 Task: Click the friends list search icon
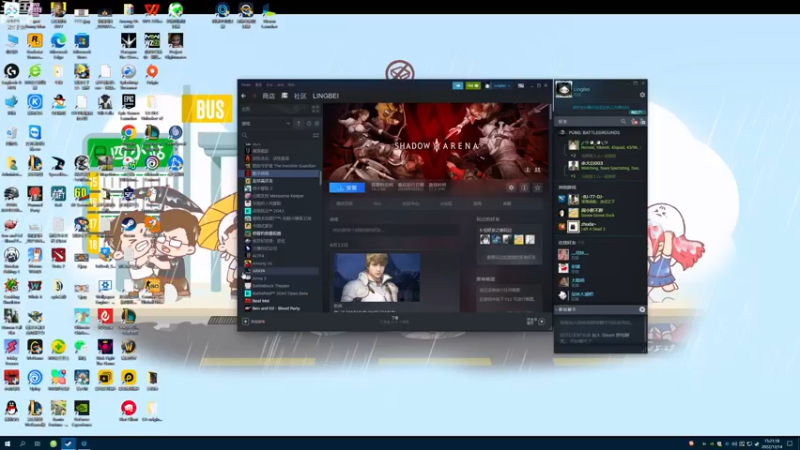click(623, 121)
